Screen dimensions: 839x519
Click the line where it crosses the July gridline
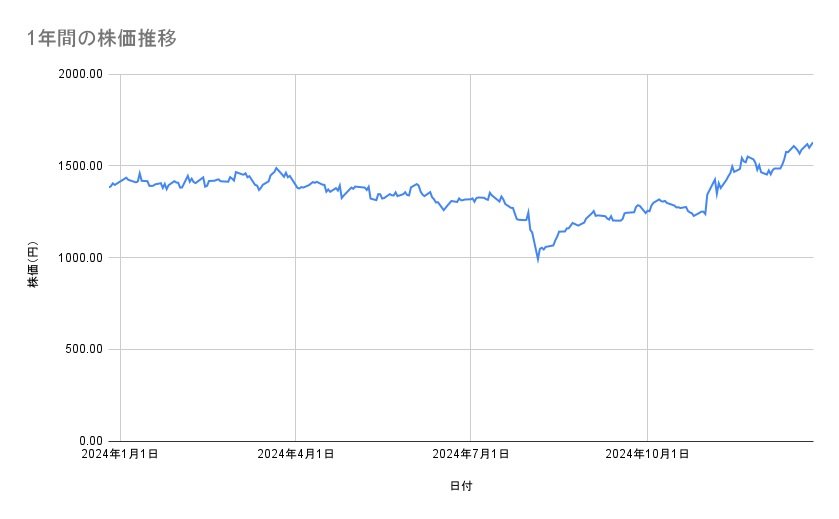click(470, 198)
